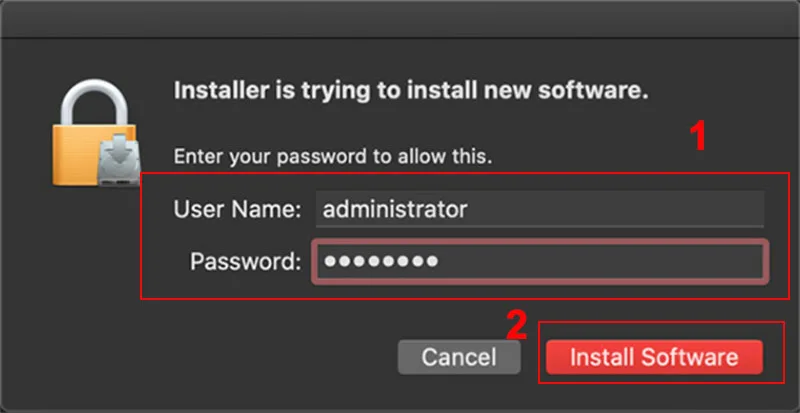
Task: Click empty space after administrator text
Action: coord(615,209)
